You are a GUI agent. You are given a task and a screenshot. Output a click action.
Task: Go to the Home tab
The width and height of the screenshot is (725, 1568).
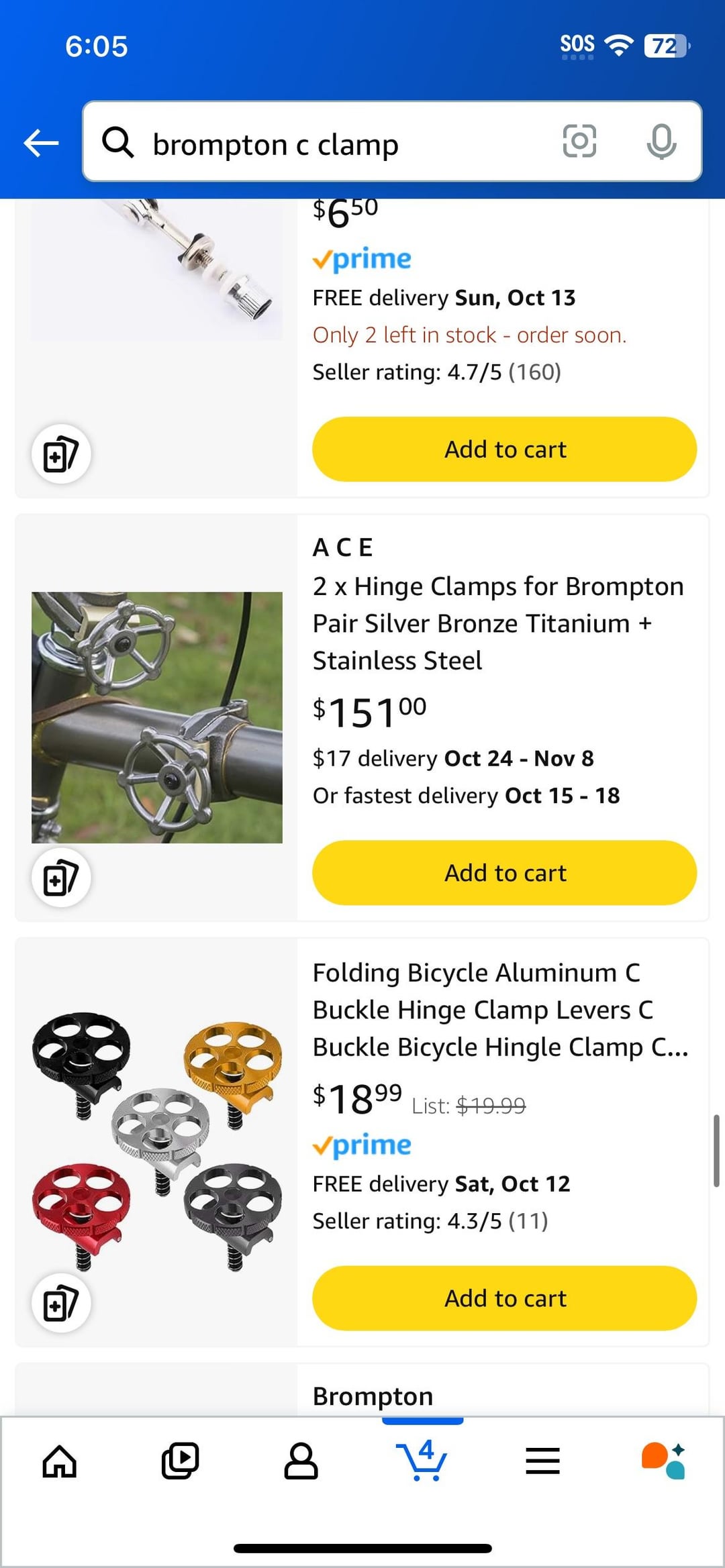click(x=60, y=1460)
